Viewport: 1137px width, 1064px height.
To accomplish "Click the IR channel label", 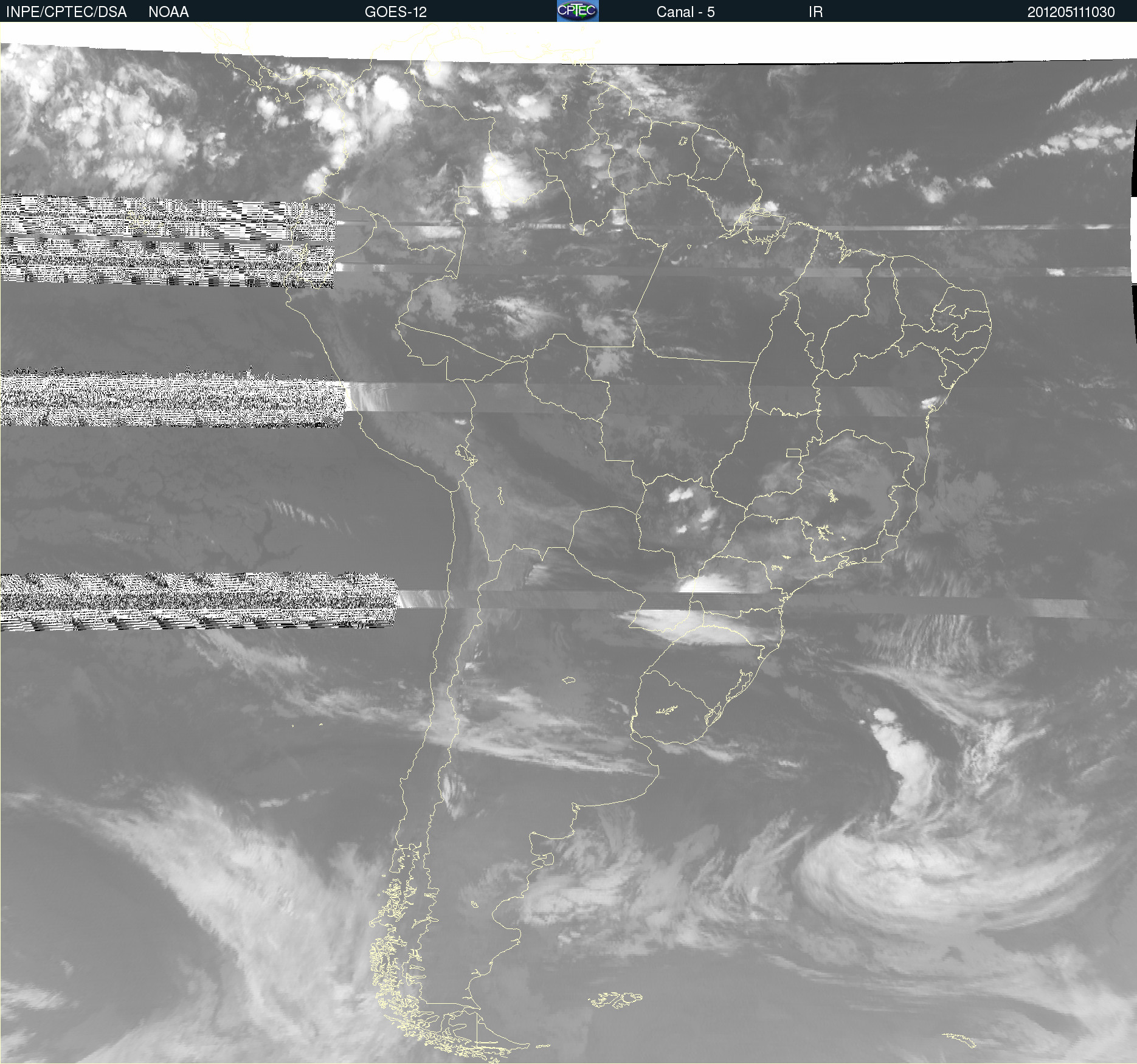I will pyautogui.click(x=815, y=12).
